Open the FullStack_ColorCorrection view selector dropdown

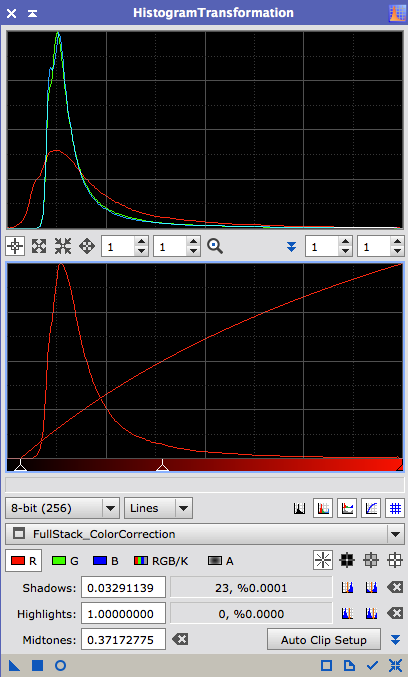click(205, 534)
